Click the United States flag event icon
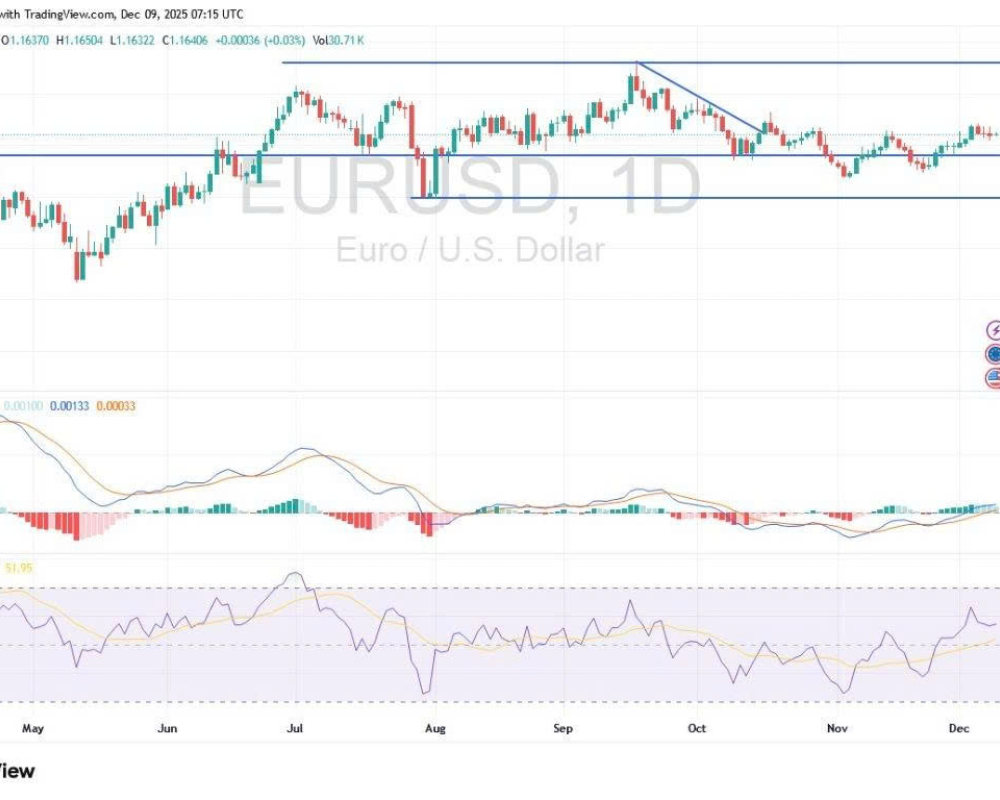Screen dimensions: 1000x800 tap(994, 378)
